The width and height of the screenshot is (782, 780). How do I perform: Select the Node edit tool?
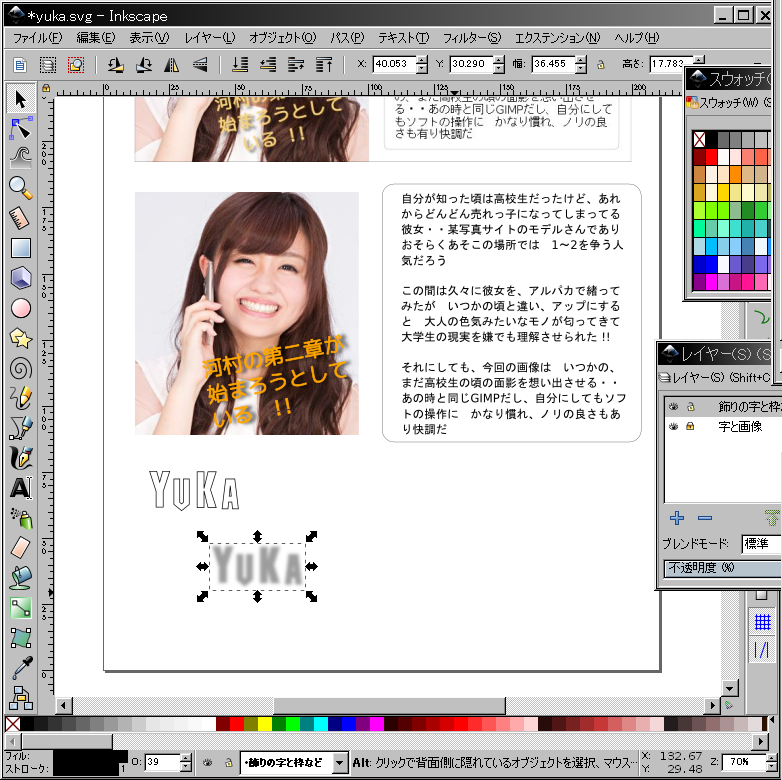pyautogui.click(x=20, y=128)
